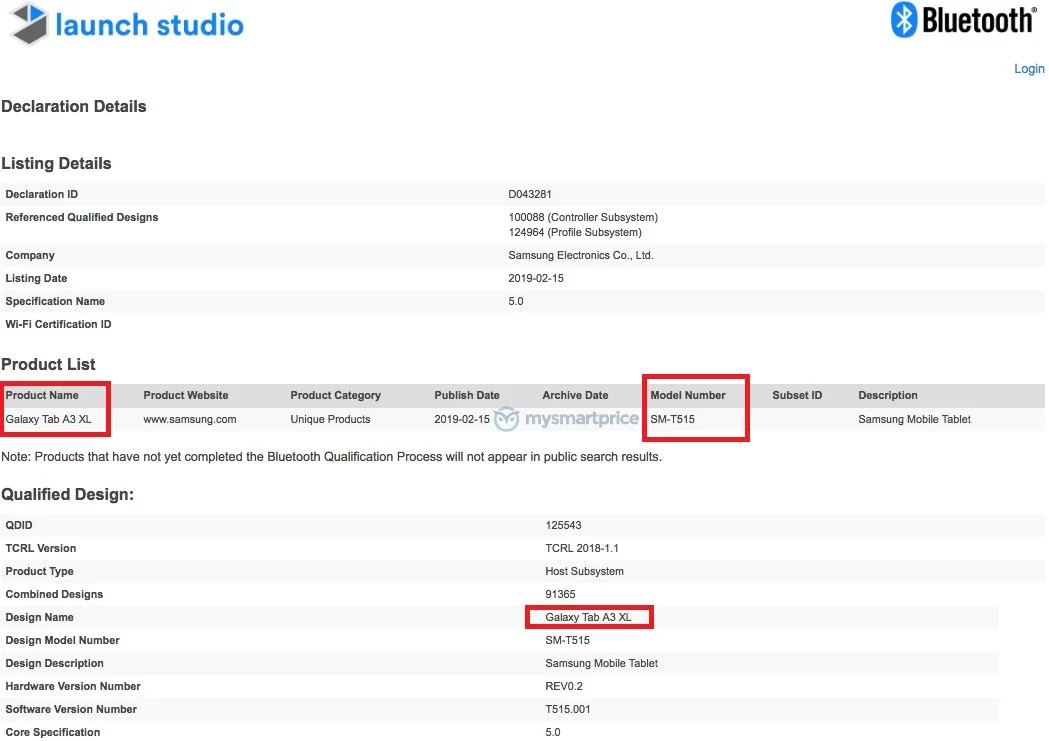Click the Product Type label
This screenshot has height=741, width=1049.
click(39, 571)
